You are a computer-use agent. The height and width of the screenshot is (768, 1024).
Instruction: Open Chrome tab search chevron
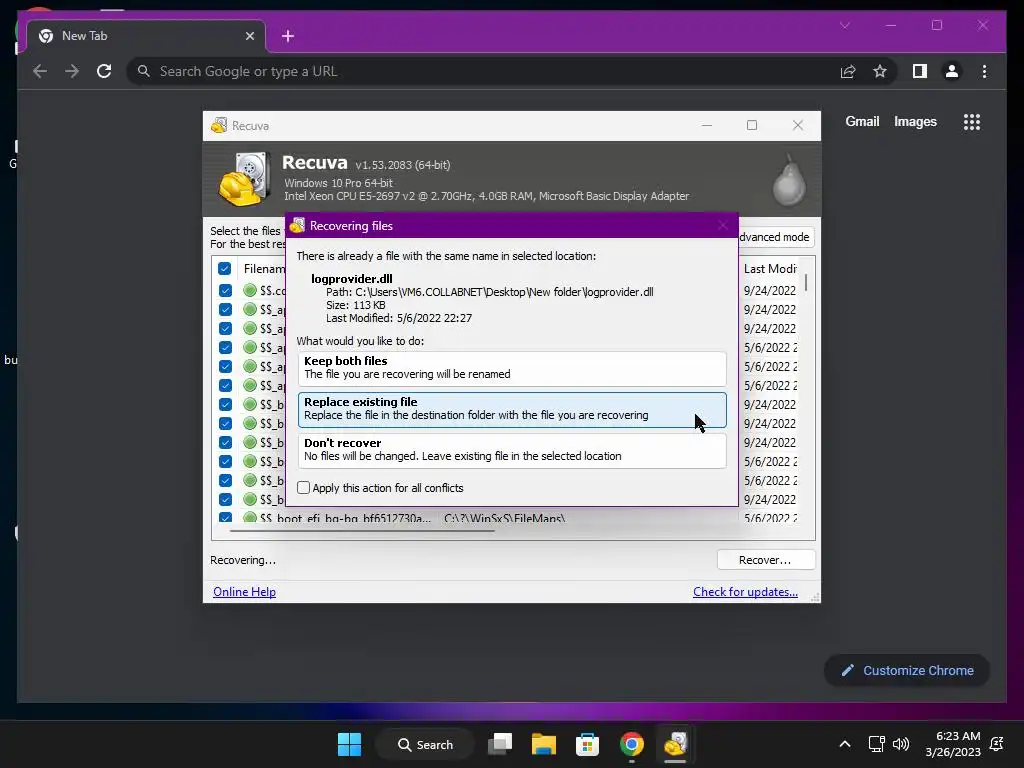click(844, 25)
